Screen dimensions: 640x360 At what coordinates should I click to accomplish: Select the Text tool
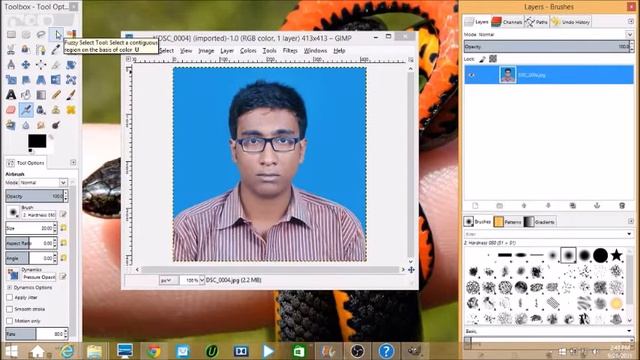11,95
